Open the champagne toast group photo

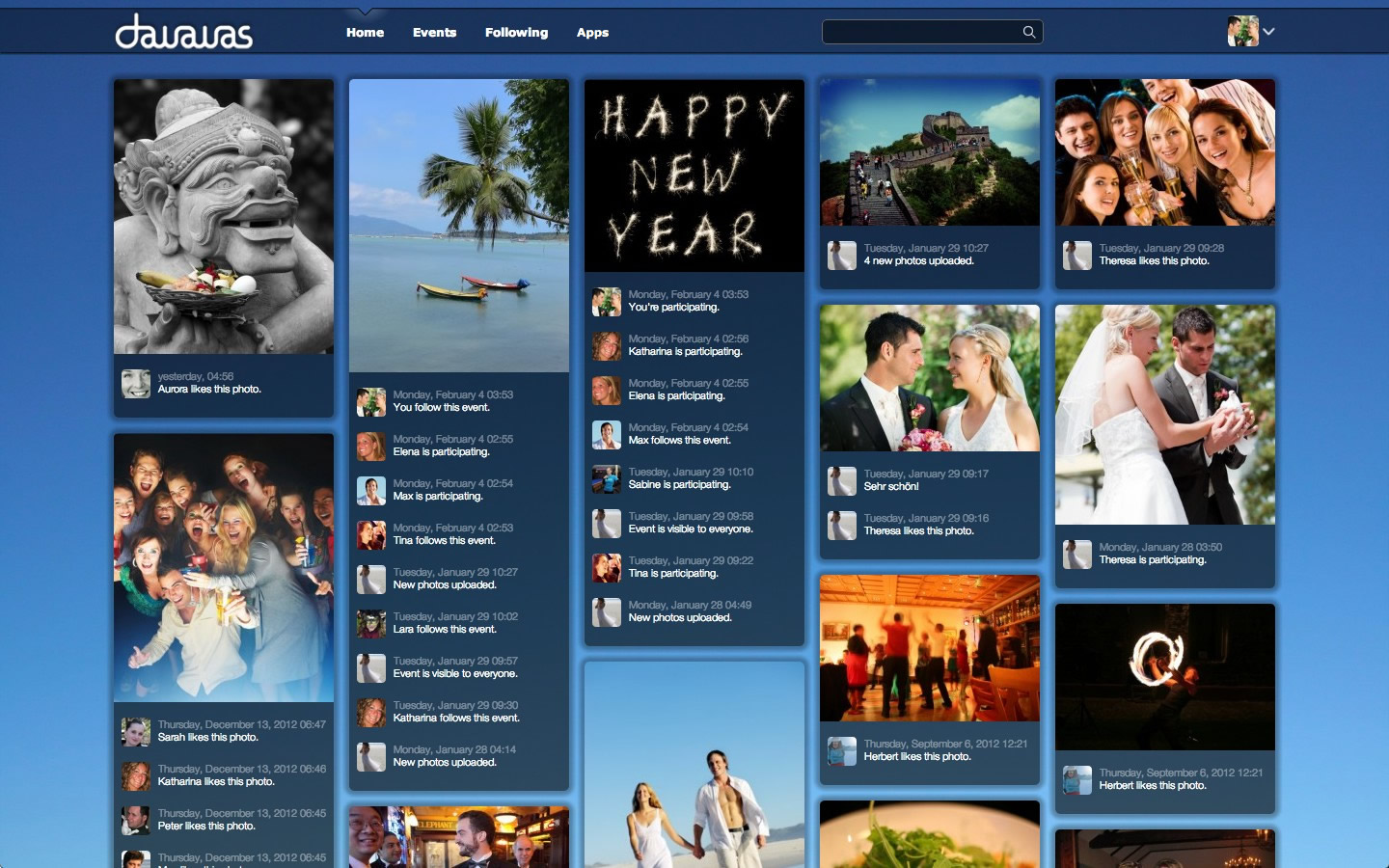1165,152
